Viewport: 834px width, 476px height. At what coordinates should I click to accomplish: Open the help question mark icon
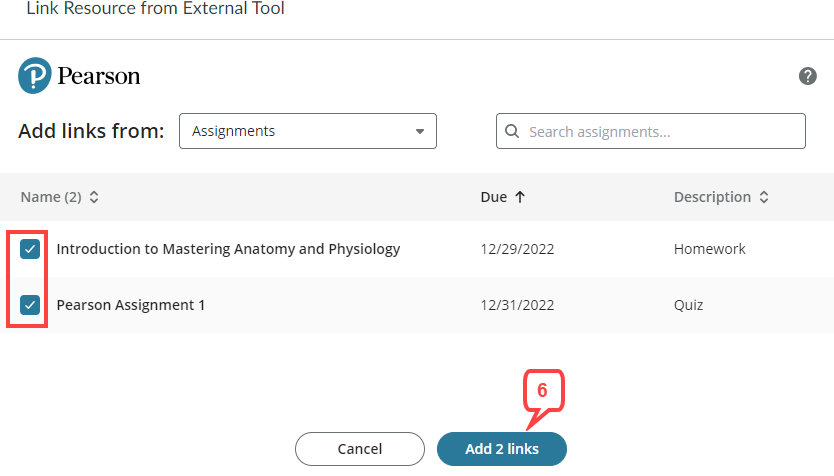807,76
